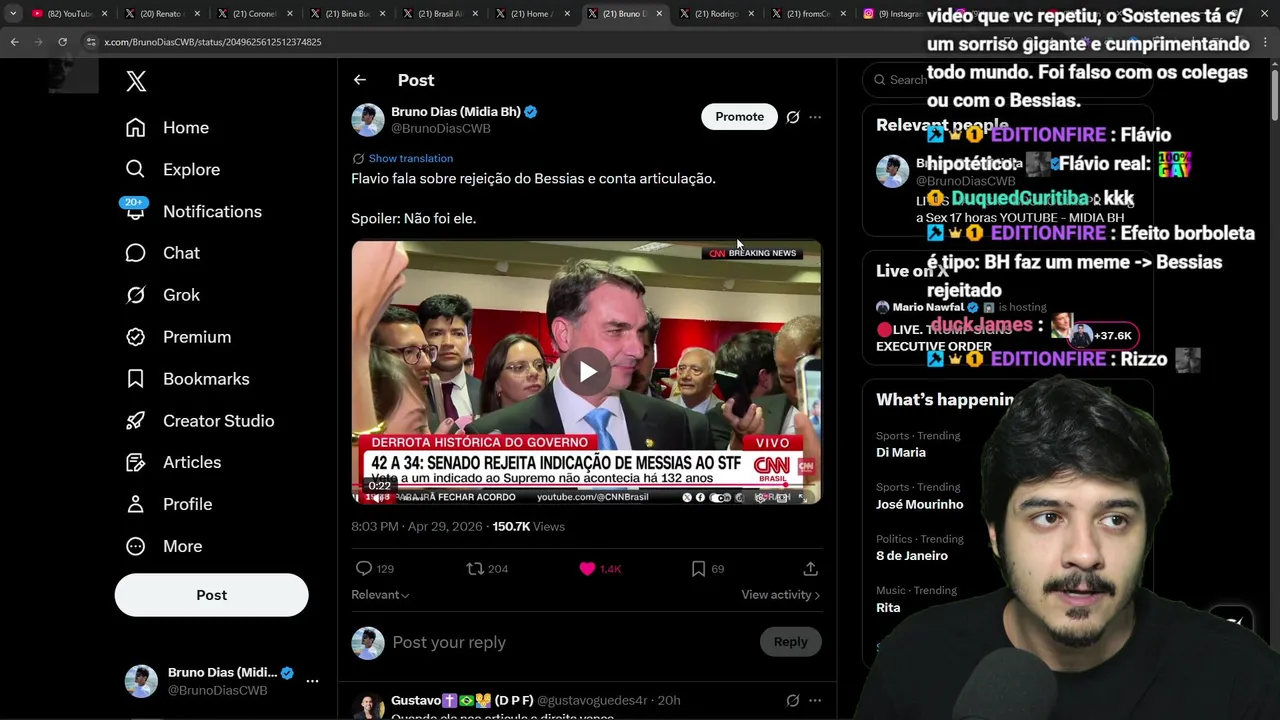Open Bookmarks from the sidebar
1280x720 pixels.
point(187,379)
